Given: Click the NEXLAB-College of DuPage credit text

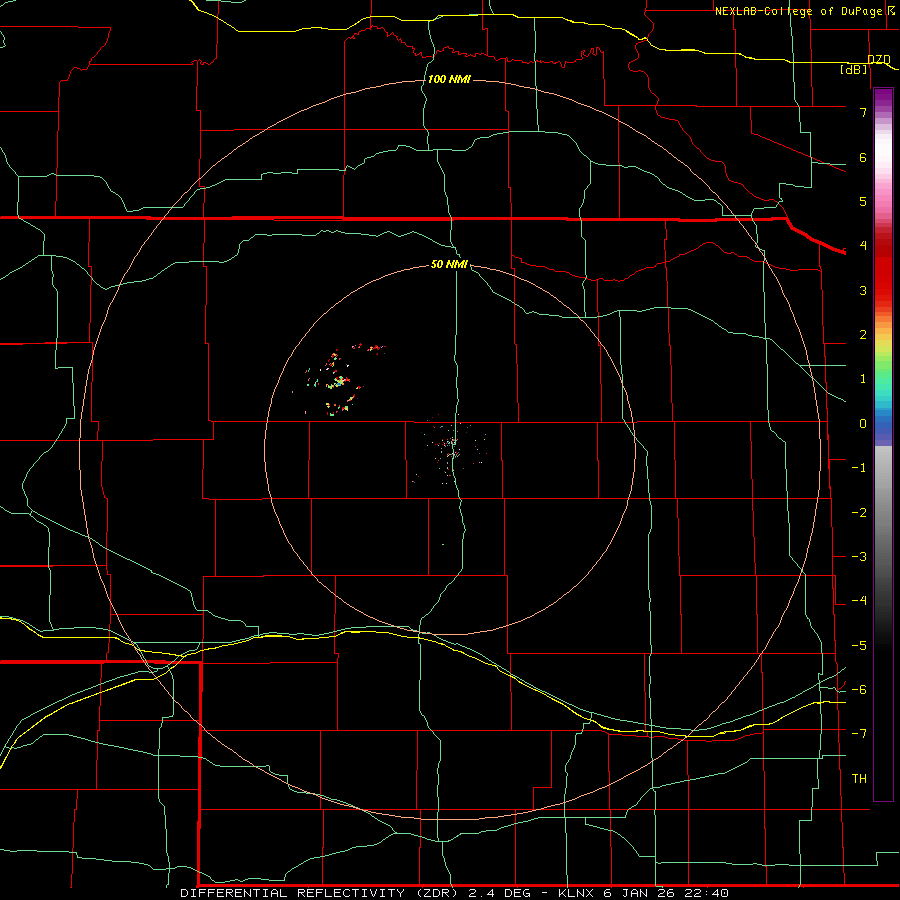Looking at the screenshot, I should coord(800,11).
